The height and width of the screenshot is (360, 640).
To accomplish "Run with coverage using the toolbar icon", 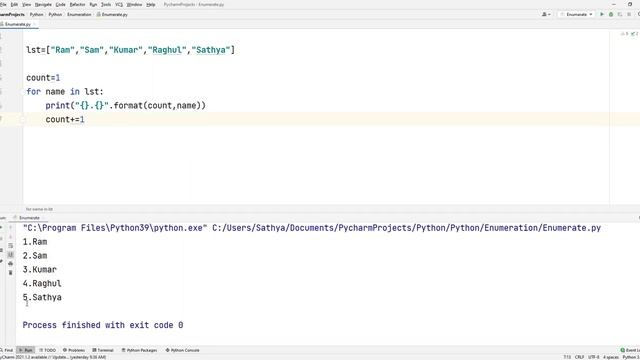I will (x=620, y=14).
